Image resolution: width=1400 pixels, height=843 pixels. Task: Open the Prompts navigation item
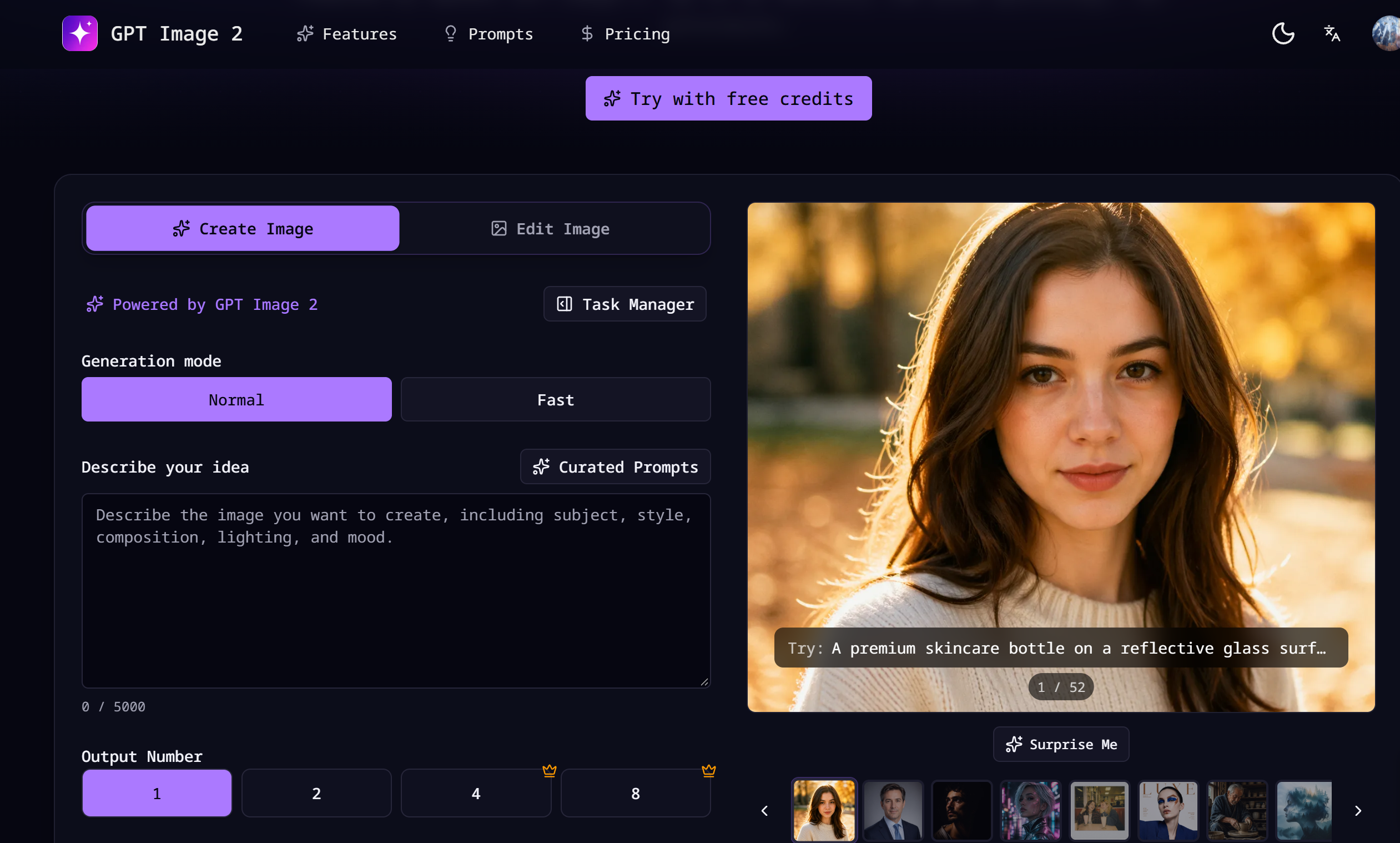[x=489, y=33]
